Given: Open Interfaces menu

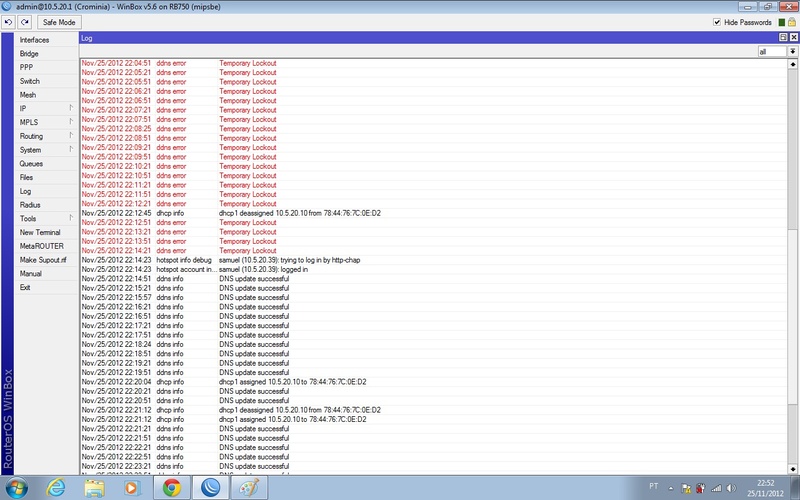Looking at the screenshot, I should pos(46,40).
